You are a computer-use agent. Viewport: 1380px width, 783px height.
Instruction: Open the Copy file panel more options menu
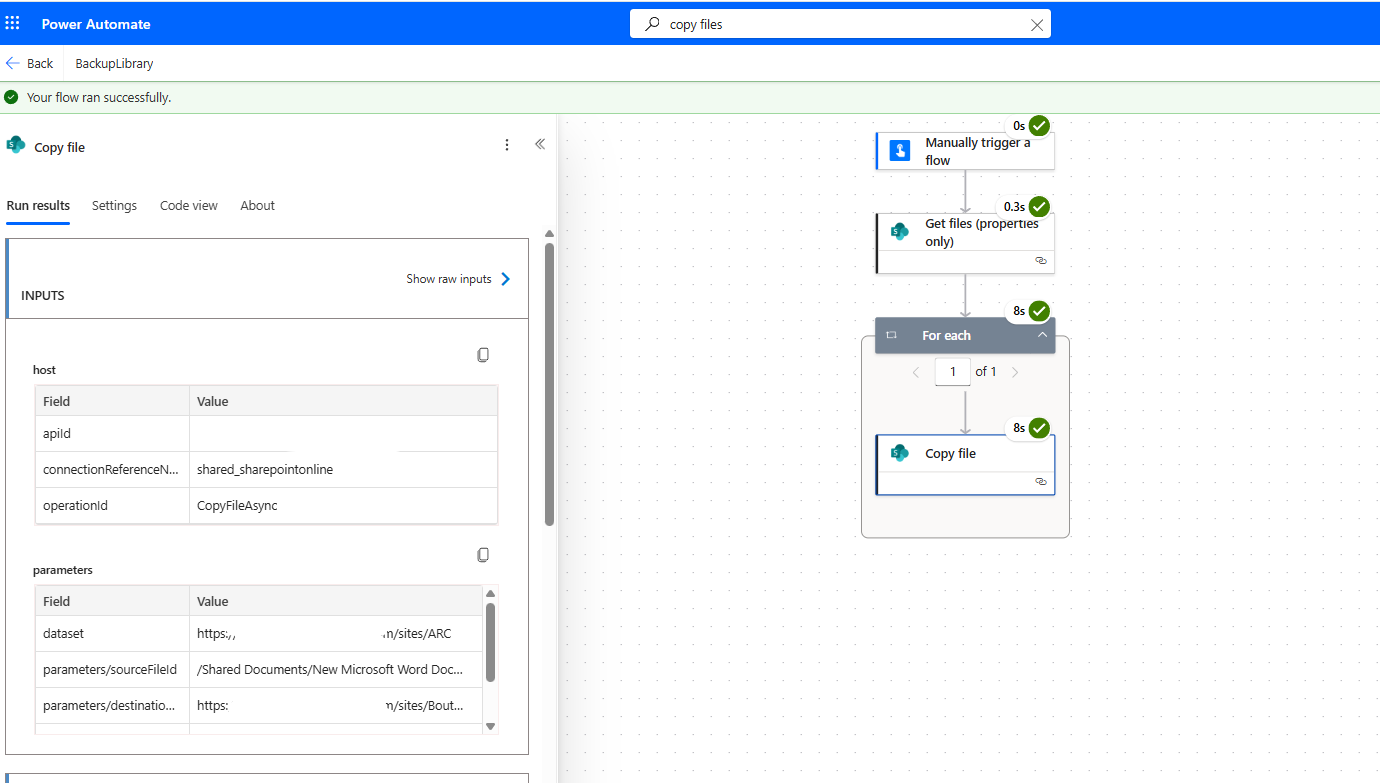[507, 145]
